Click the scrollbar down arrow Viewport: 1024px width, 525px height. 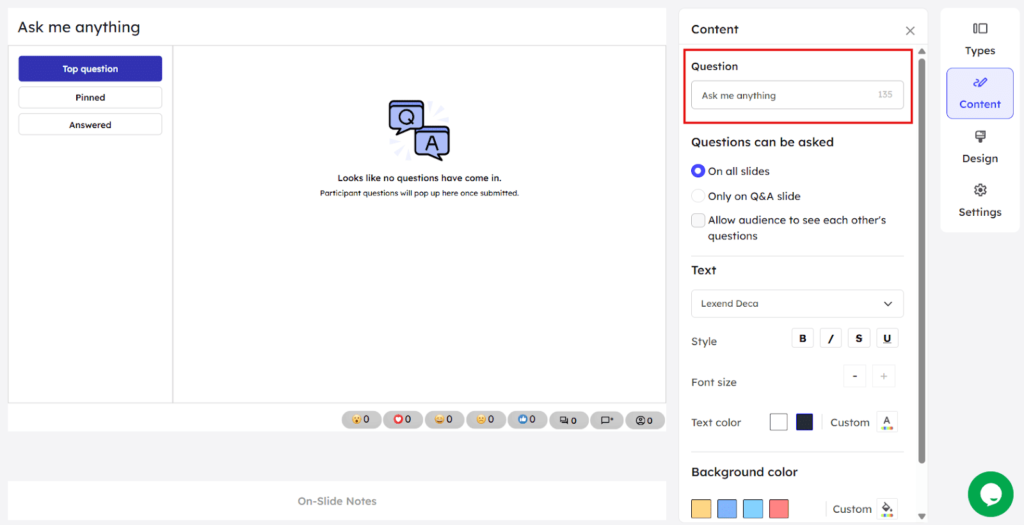(921, 516)
